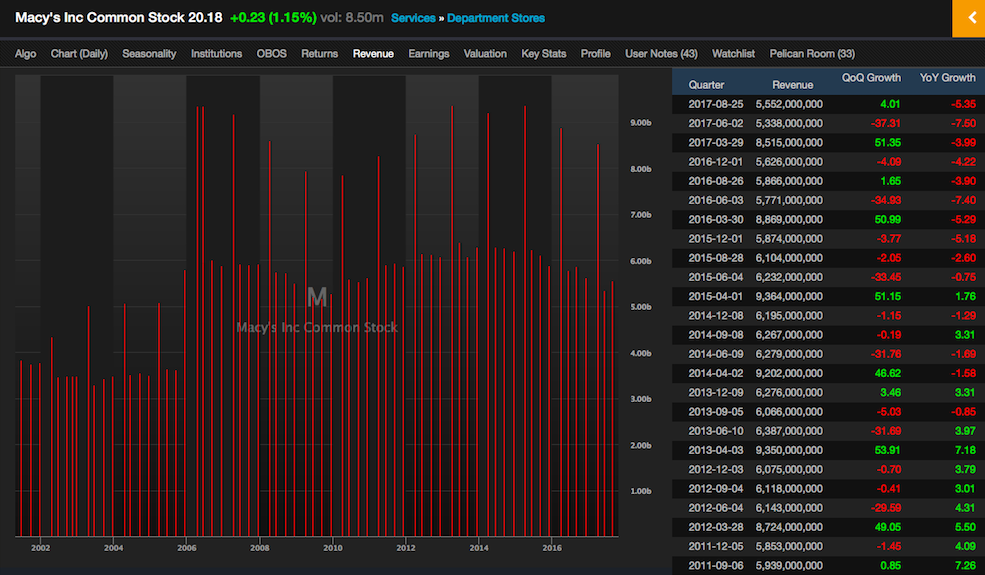985x575 pixels.
Task: Click revenue value 6,267,000,000
Action: click(789, 335)
